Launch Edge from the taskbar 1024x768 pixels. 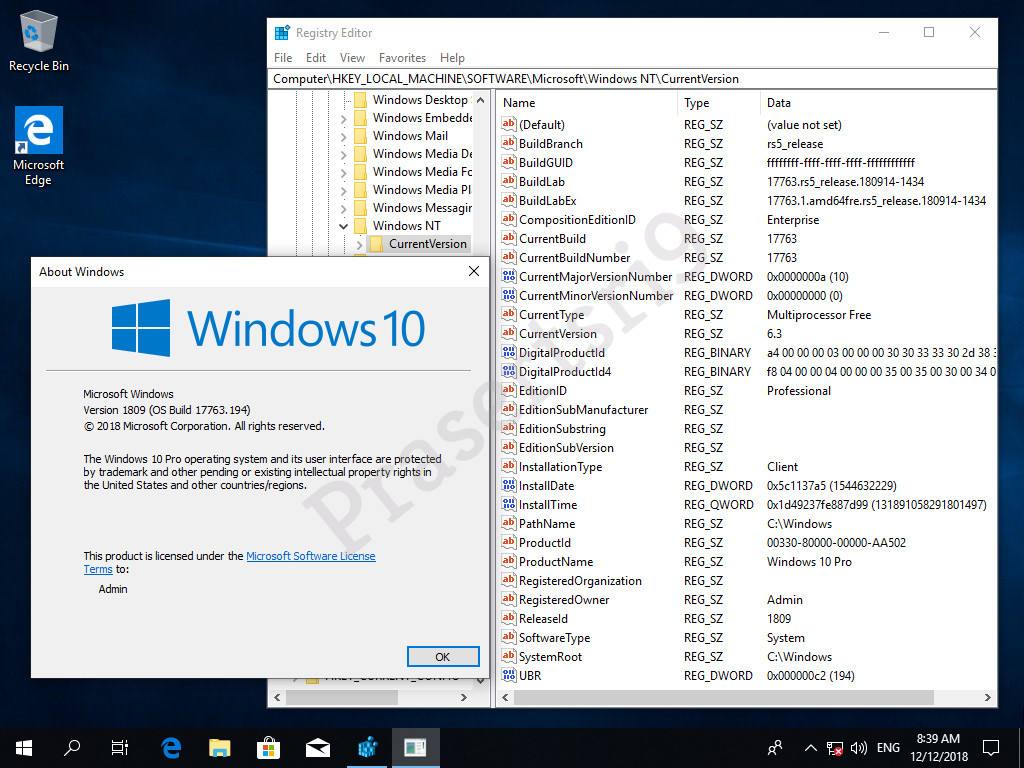(x=171, y=748)
